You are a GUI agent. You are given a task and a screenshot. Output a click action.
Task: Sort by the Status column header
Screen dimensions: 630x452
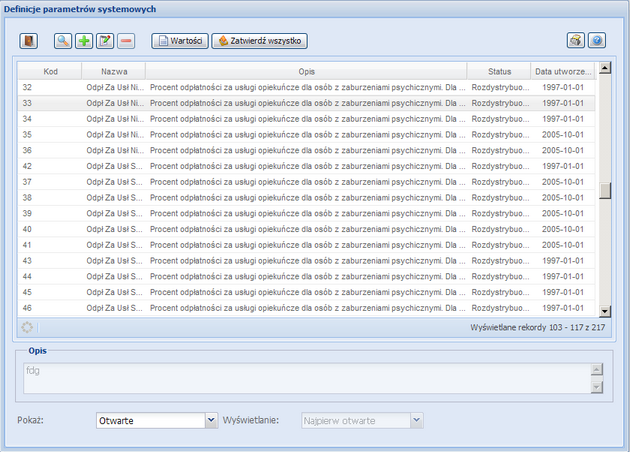tap(499, 72)
